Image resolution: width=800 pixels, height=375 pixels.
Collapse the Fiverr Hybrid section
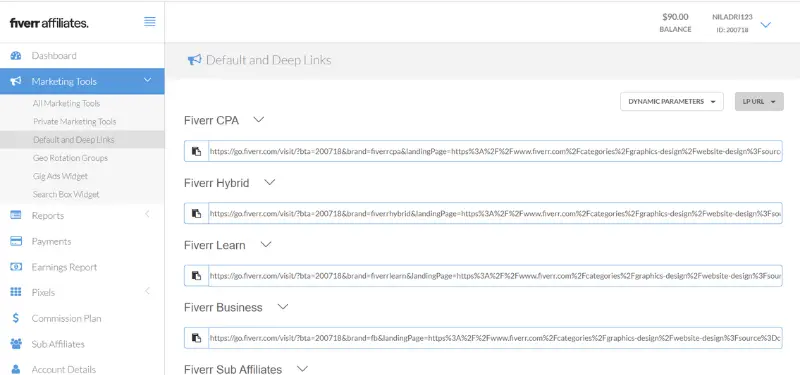coord(269,182)
